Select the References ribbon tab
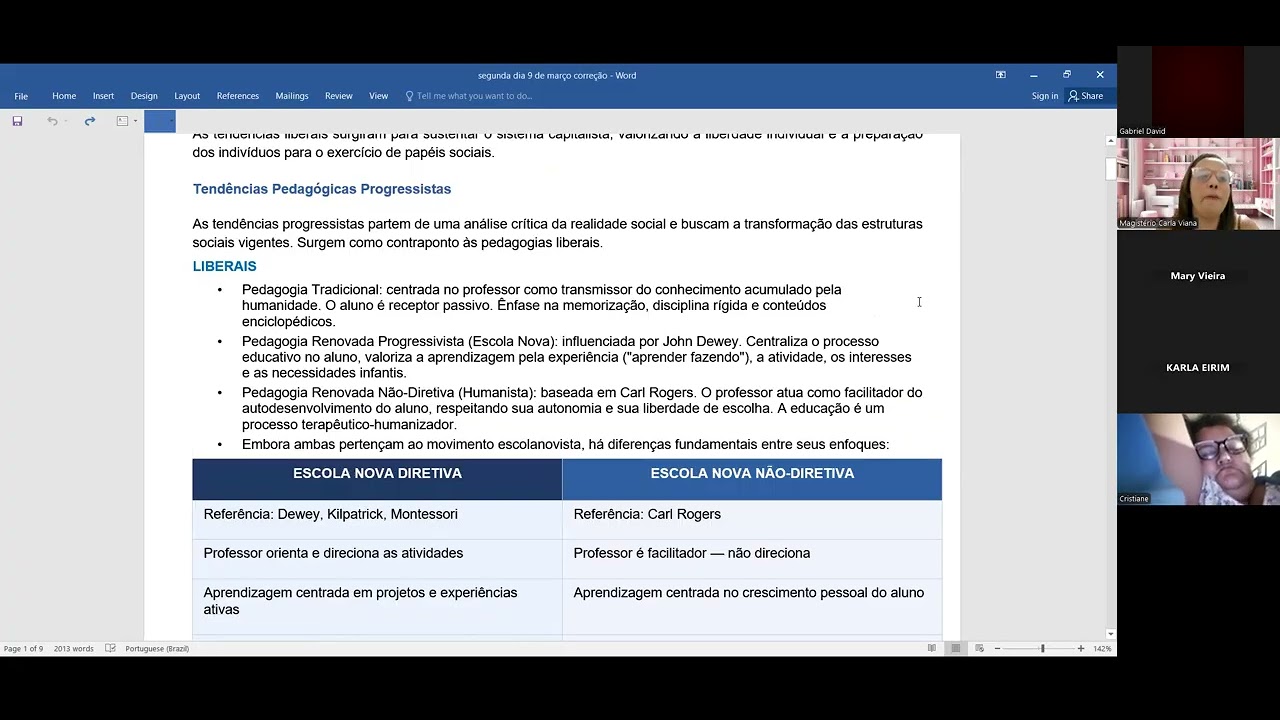 [238, 96]
